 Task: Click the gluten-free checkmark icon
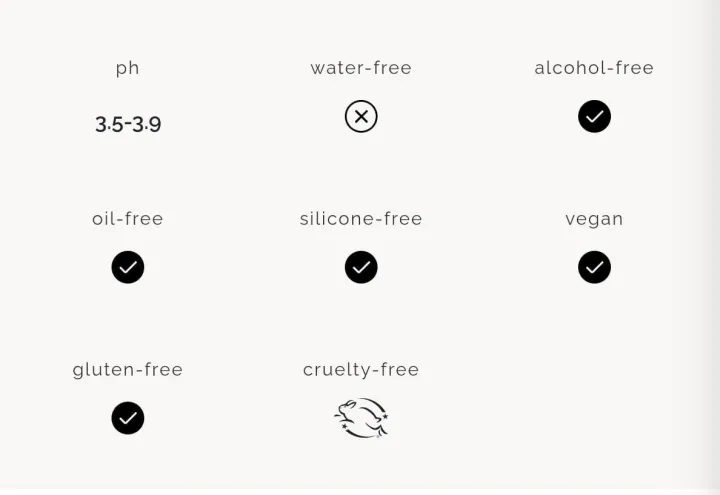[x=128, y=418]
